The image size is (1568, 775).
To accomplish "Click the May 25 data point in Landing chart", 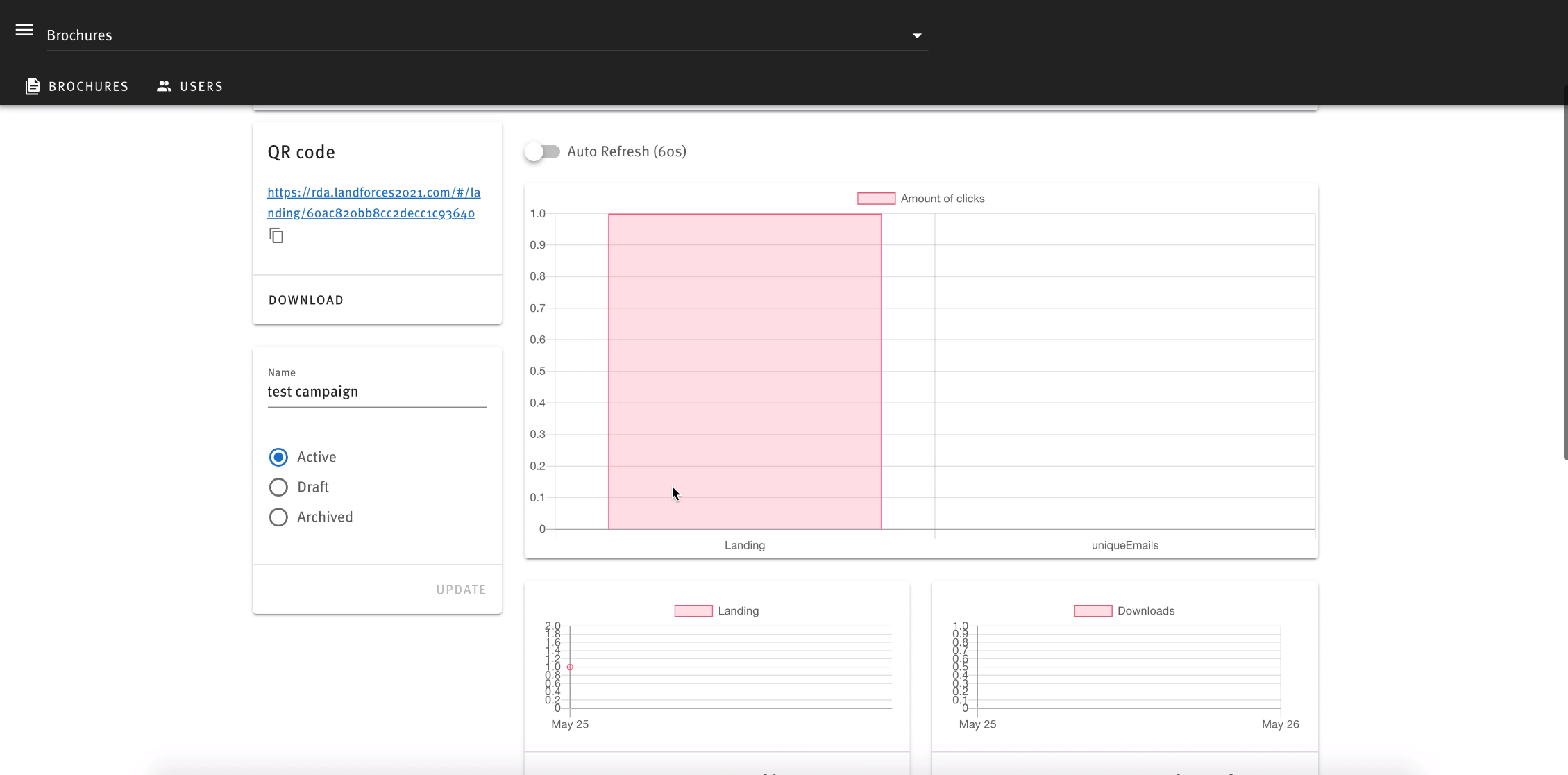I will [x=570, y=667].
